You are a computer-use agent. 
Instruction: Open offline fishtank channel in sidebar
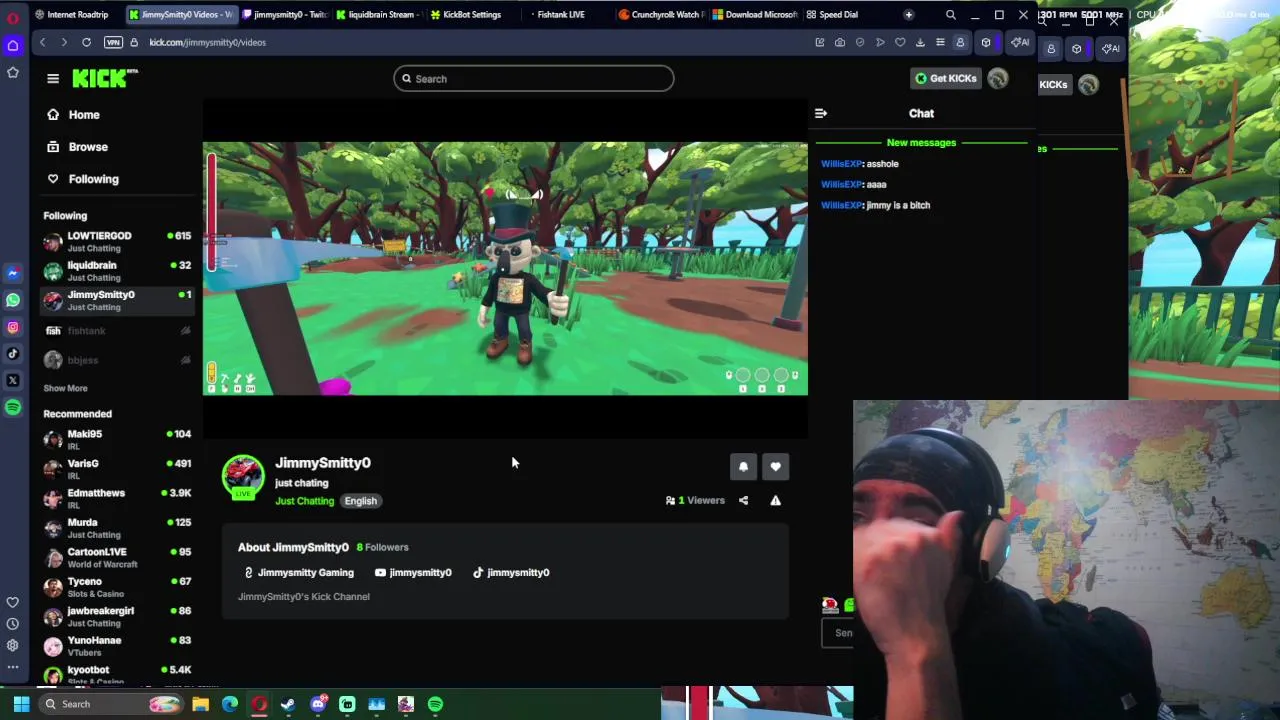pos(116,330)
